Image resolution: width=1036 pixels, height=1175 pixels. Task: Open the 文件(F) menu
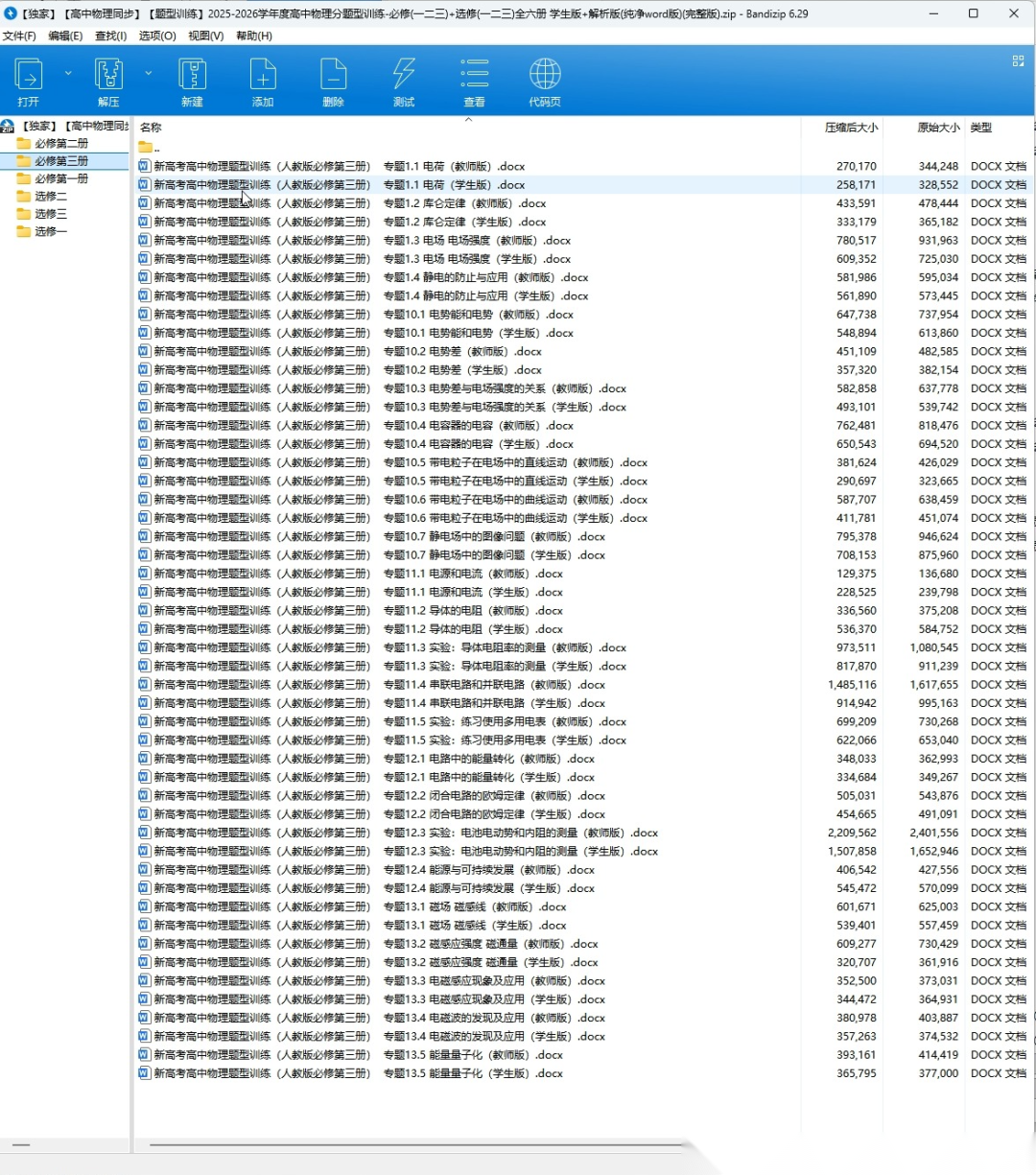(x=19, y=35)
